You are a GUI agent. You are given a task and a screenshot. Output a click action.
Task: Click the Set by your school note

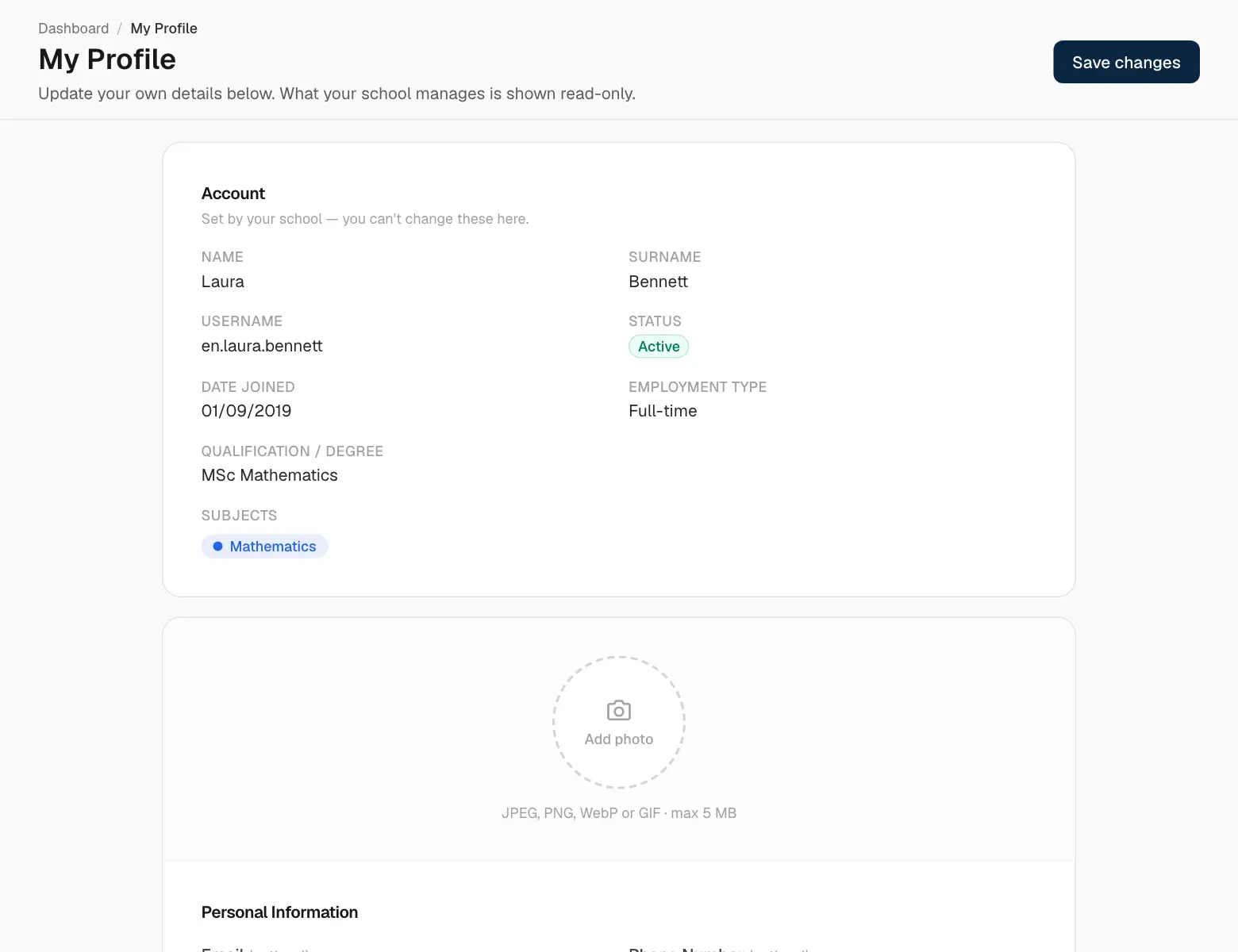[365, 219]
